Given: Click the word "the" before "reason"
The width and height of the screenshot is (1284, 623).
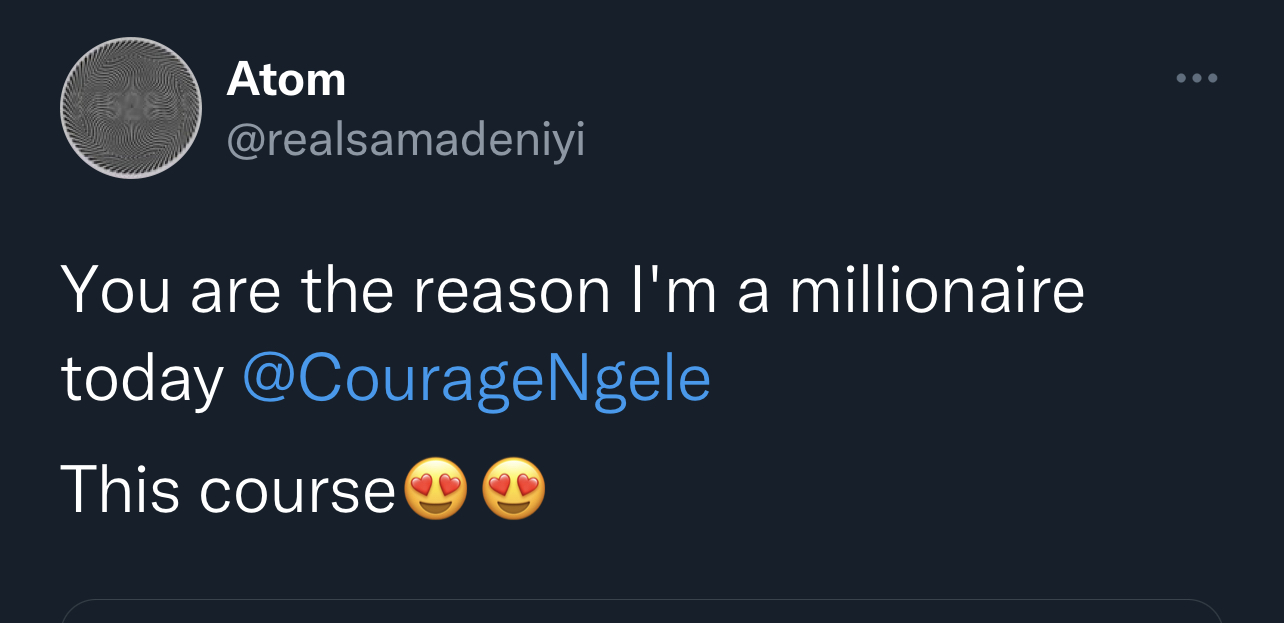Looking at the screenshot, I should (348, 291).
